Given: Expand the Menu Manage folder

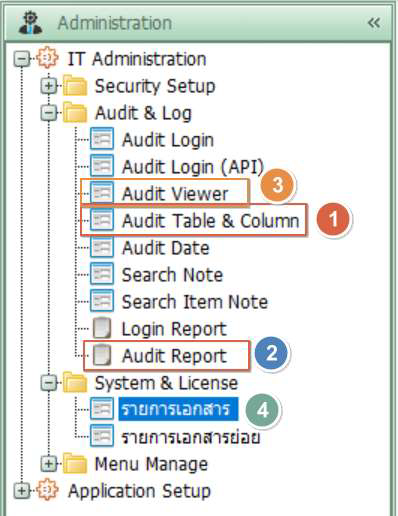Looking at the screenshot, I should 49,464.
